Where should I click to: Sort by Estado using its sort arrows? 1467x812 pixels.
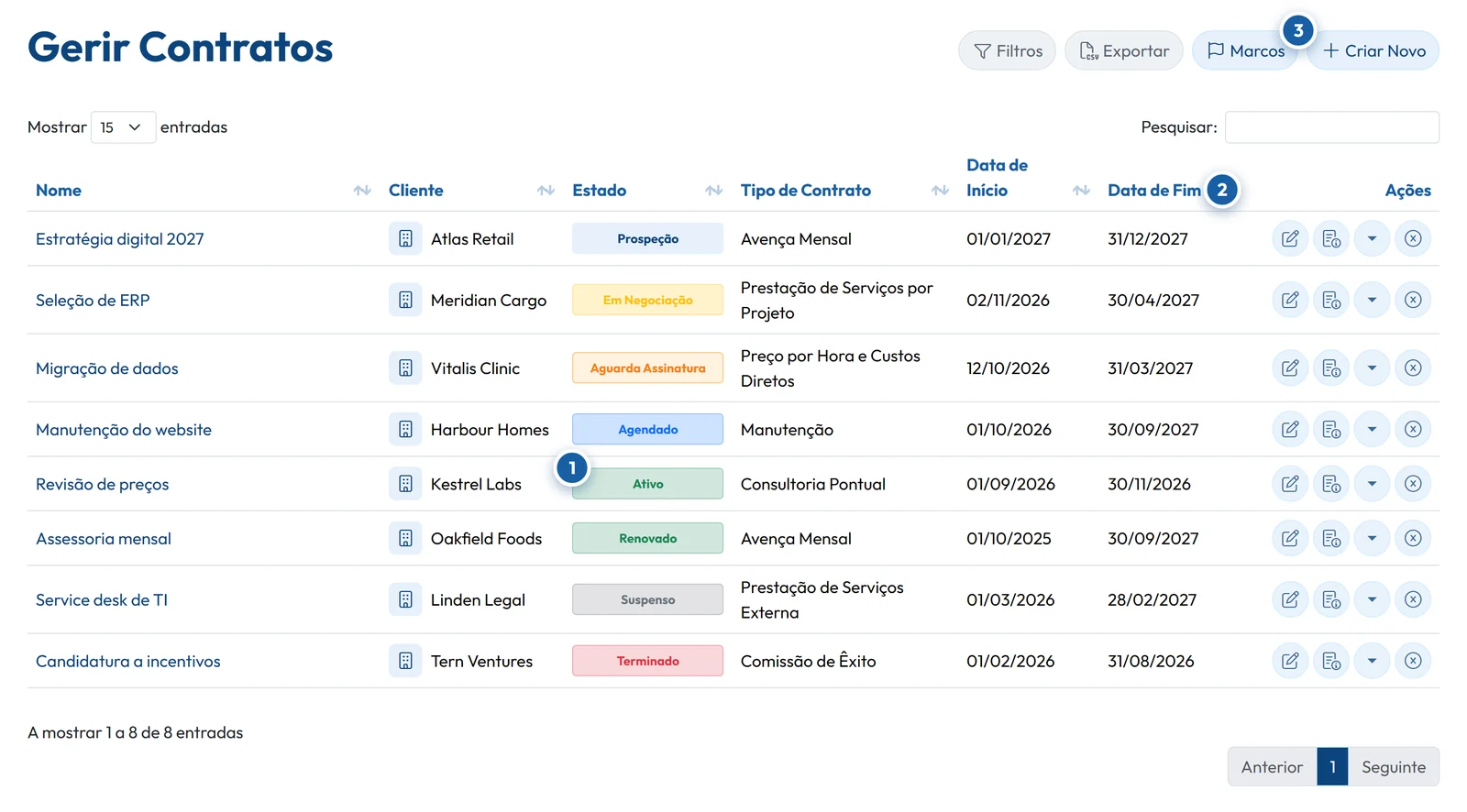click(714, 191)
